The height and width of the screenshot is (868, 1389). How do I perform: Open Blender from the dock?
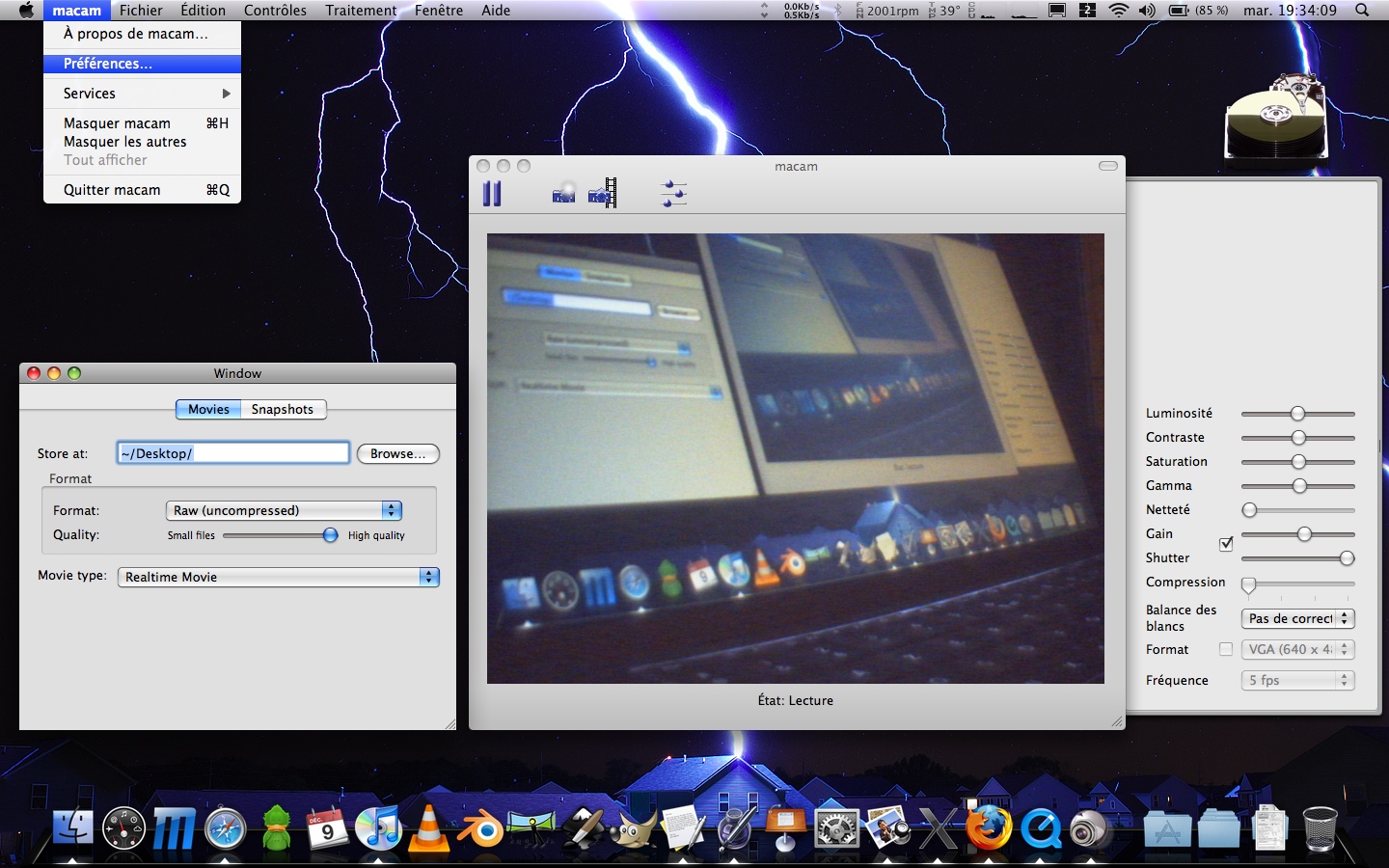pos(479,827)
